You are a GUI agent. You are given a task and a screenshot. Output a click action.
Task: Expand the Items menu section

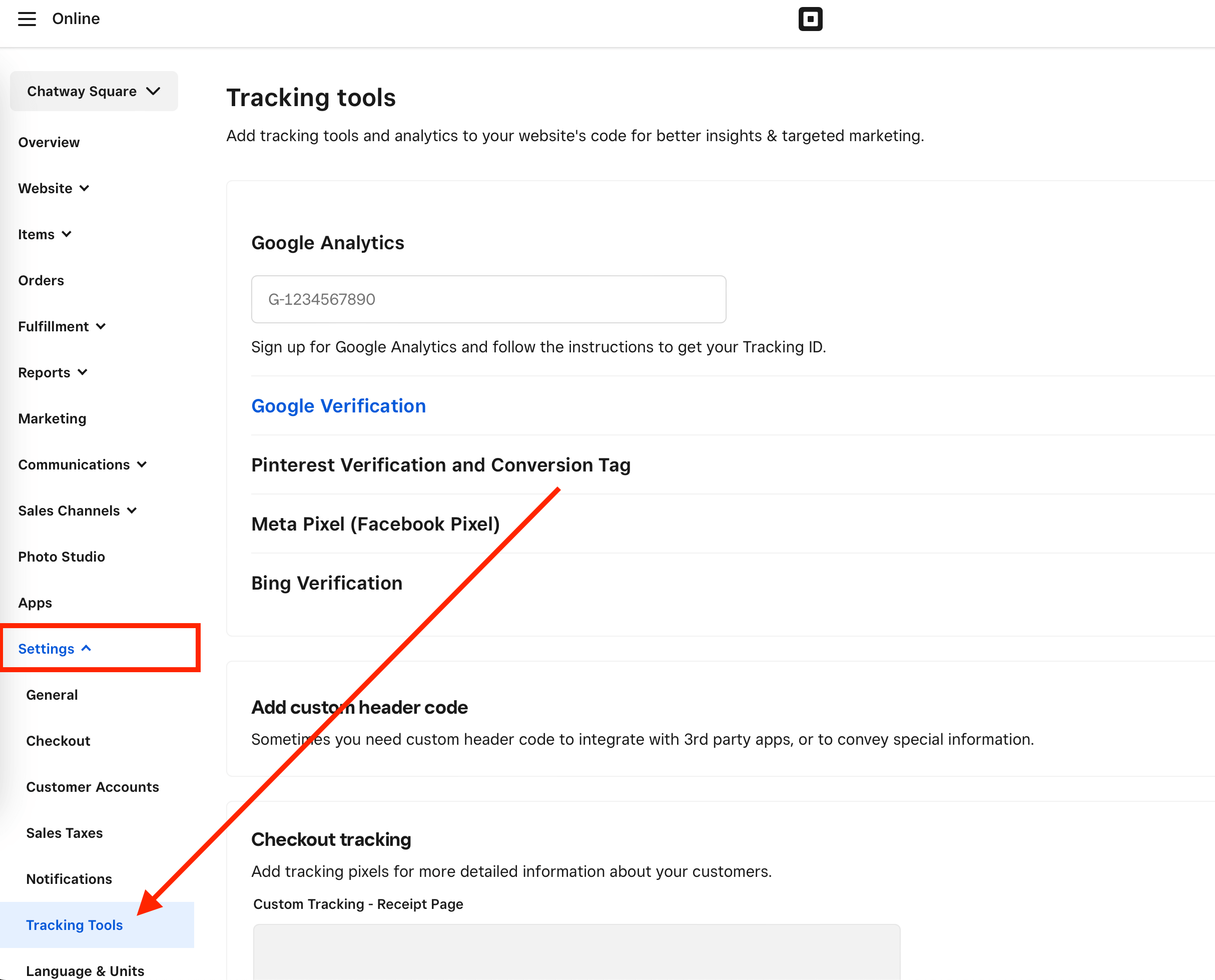(x=45, y=234)
